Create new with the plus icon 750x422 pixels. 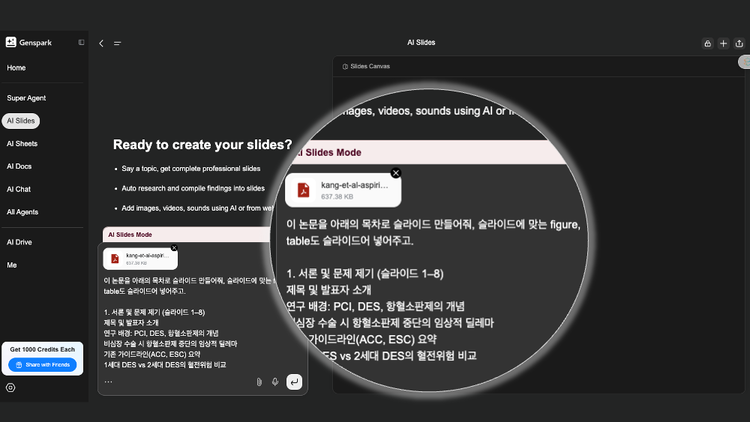tap(723, 44)
